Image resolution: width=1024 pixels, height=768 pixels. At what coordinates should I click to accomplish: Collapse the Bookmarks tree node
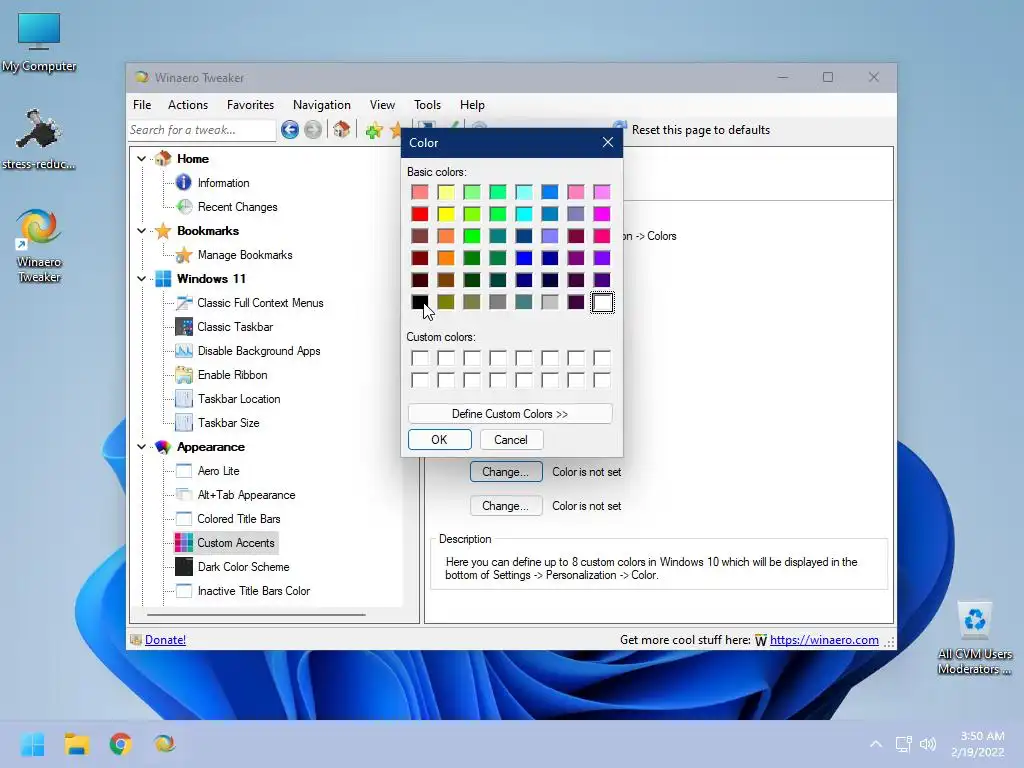point(142,231)
